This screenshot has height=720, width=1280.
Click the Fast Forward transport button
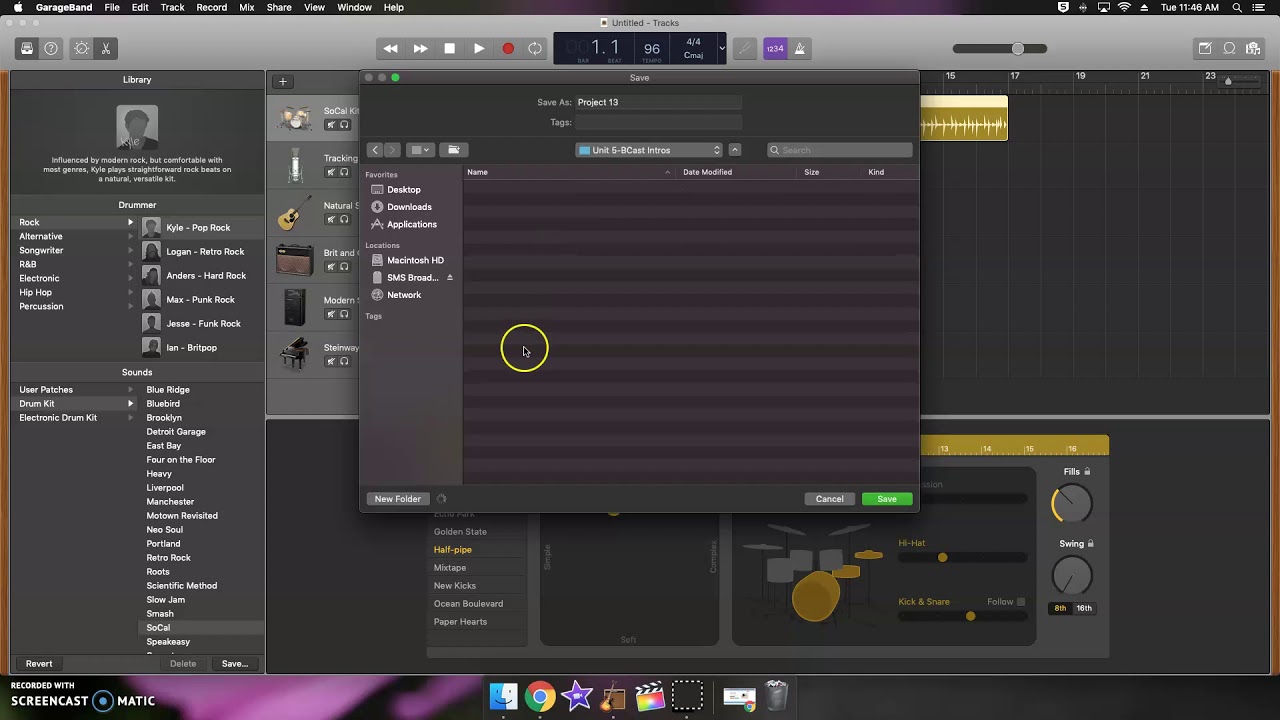click(x=420, y=48)
